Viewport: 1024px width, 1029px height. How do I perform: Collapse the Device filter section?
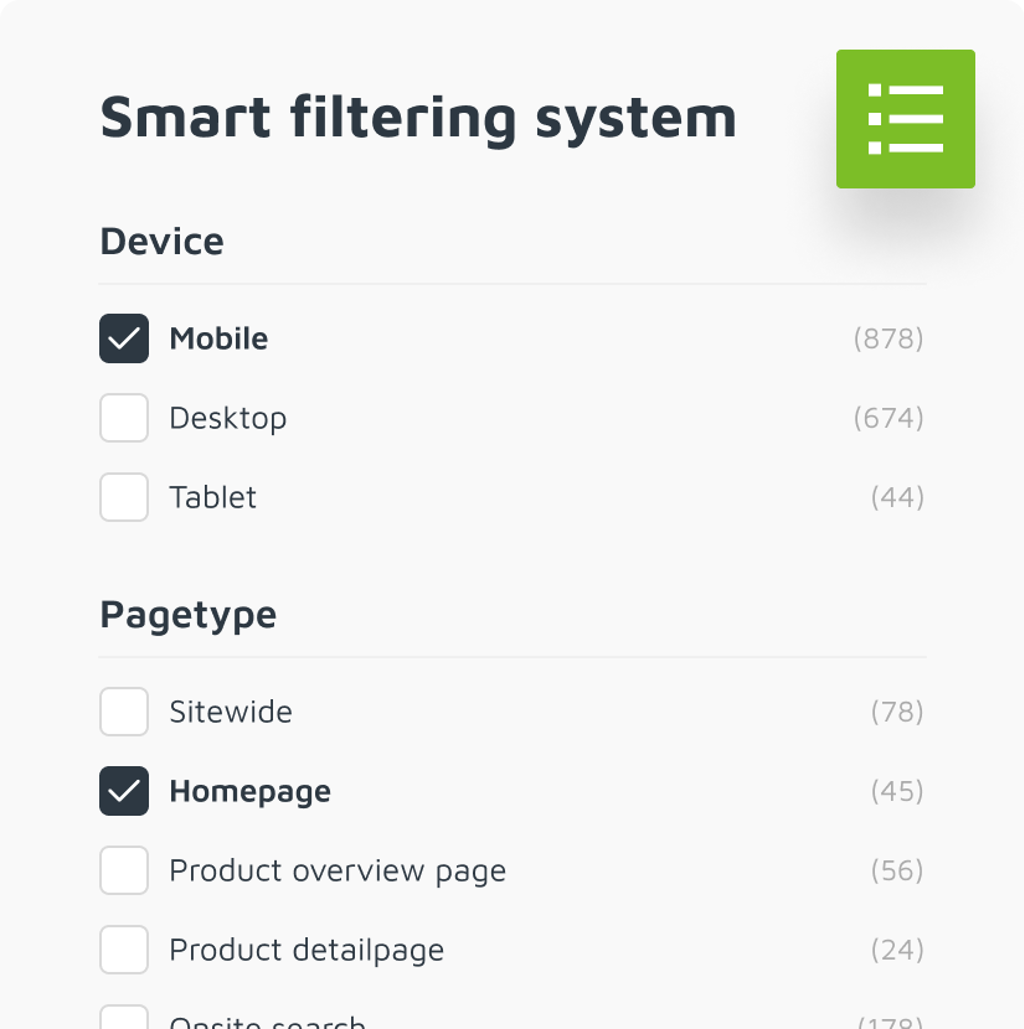click(161, 240)
